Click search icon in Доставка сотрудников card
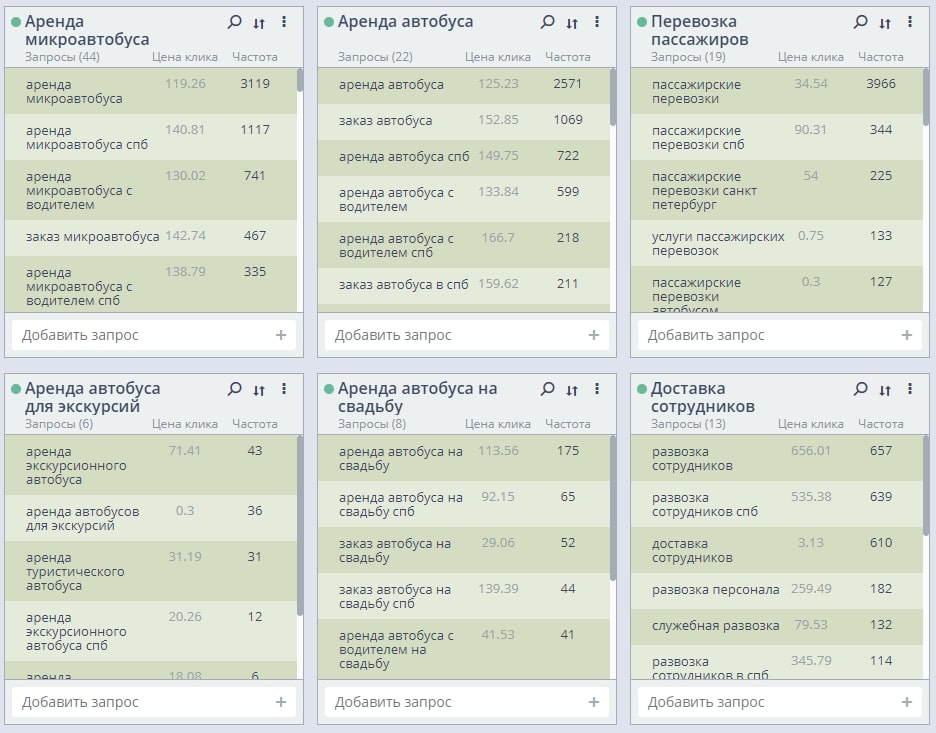Viewport: 936px width, 733px height. point(860,389)
